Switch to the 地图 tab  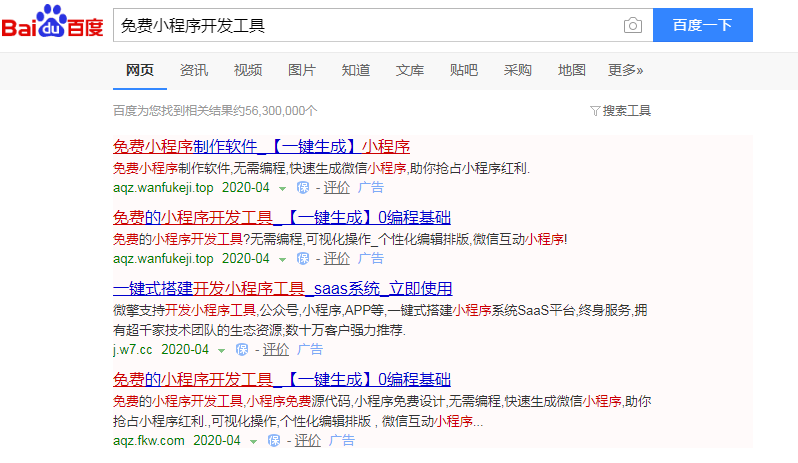pyautogui.click(x=572, y=70)
